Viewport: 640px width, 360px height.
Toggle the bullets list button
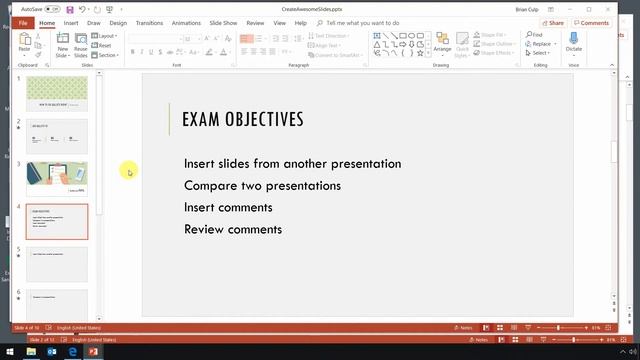246,39
